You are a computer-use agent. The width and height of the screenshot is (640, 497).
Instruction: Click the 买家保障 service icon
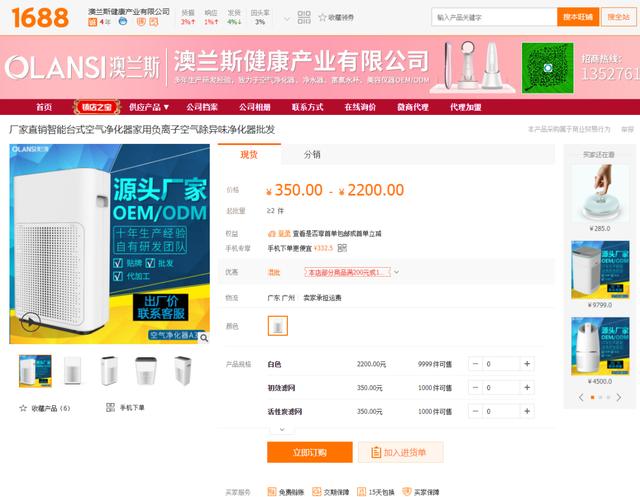[407, 492]
